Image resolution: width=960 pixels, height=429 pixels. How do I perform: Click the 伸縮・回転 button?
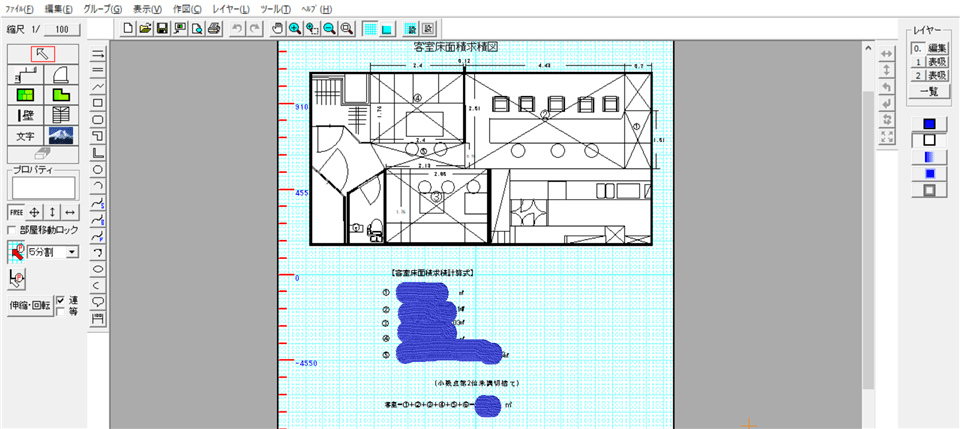(28, 305)
